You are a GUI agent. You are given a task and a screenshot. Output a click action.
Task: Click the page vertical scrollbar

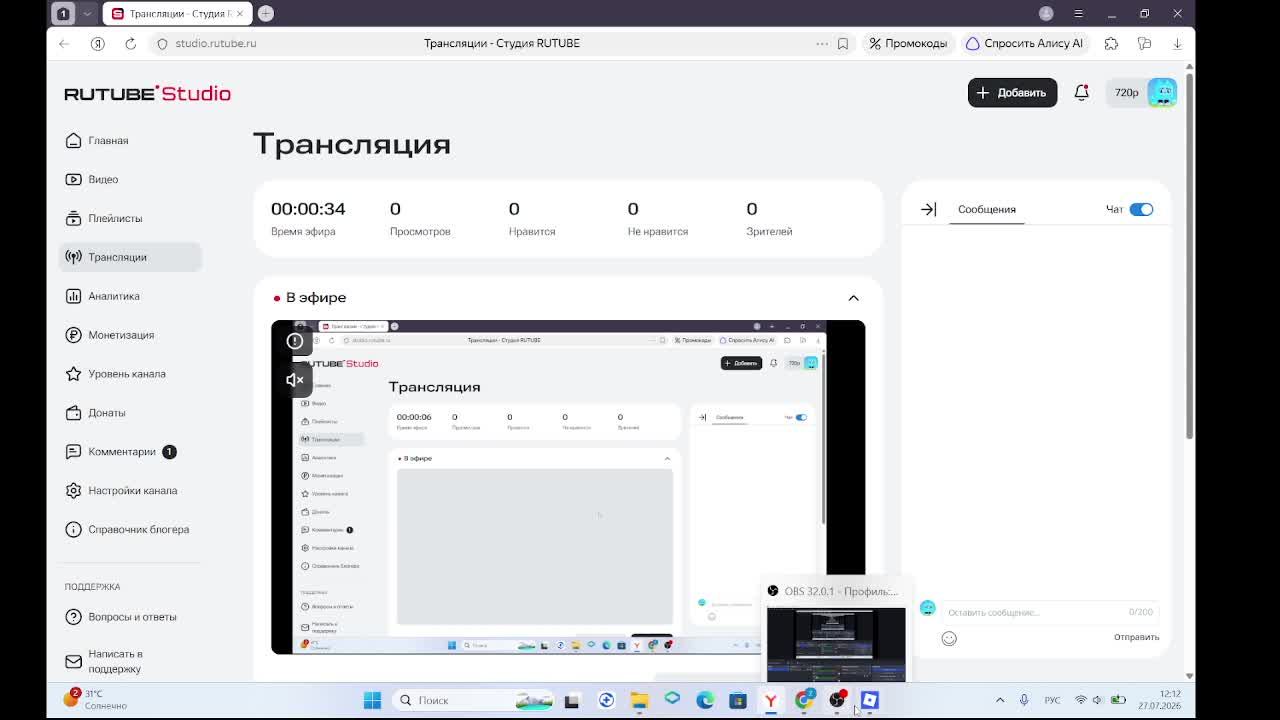1189,255
